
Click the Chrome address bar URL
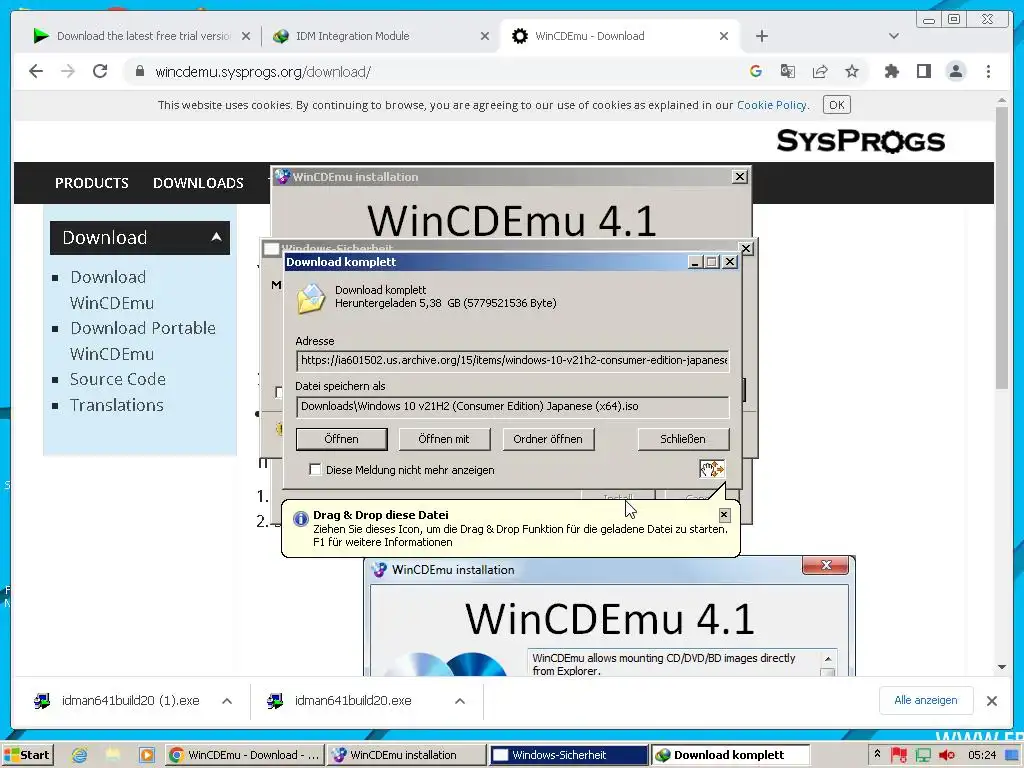(x=263, y=72)
